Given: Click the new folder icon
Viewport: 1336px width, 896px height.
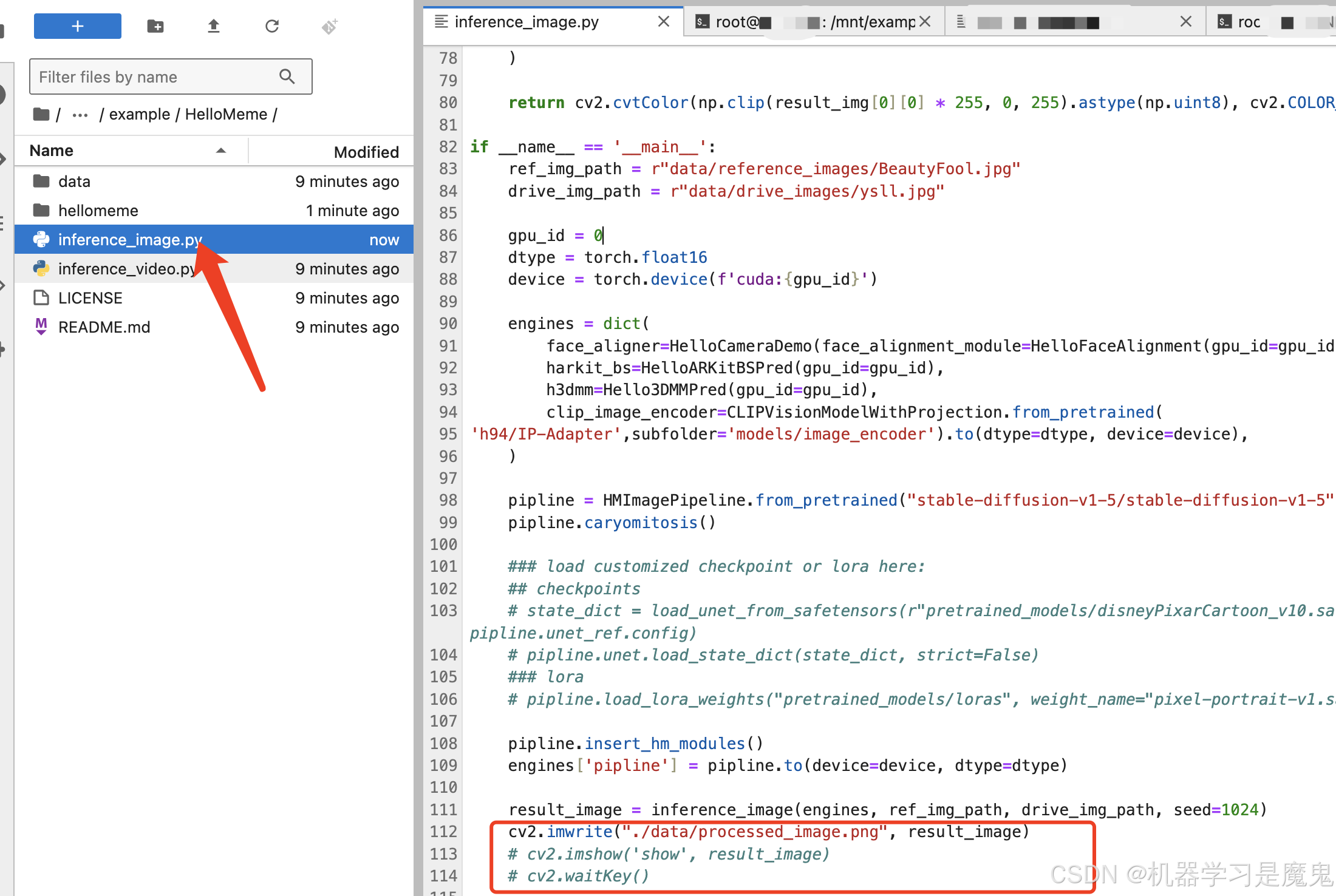Looking at the screenshot, I should [x=155, y=26].
